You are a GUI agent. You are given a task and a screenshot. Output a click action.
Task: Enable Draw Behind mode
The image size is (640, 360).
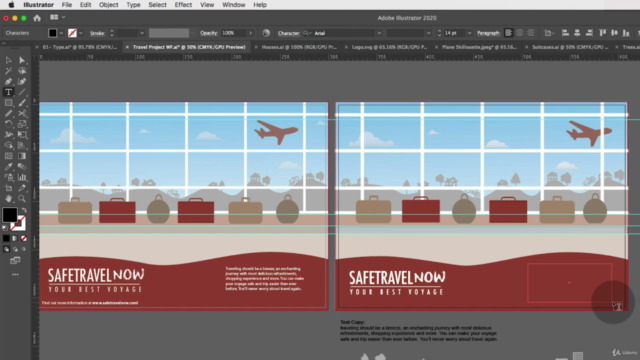click(15, 249)
